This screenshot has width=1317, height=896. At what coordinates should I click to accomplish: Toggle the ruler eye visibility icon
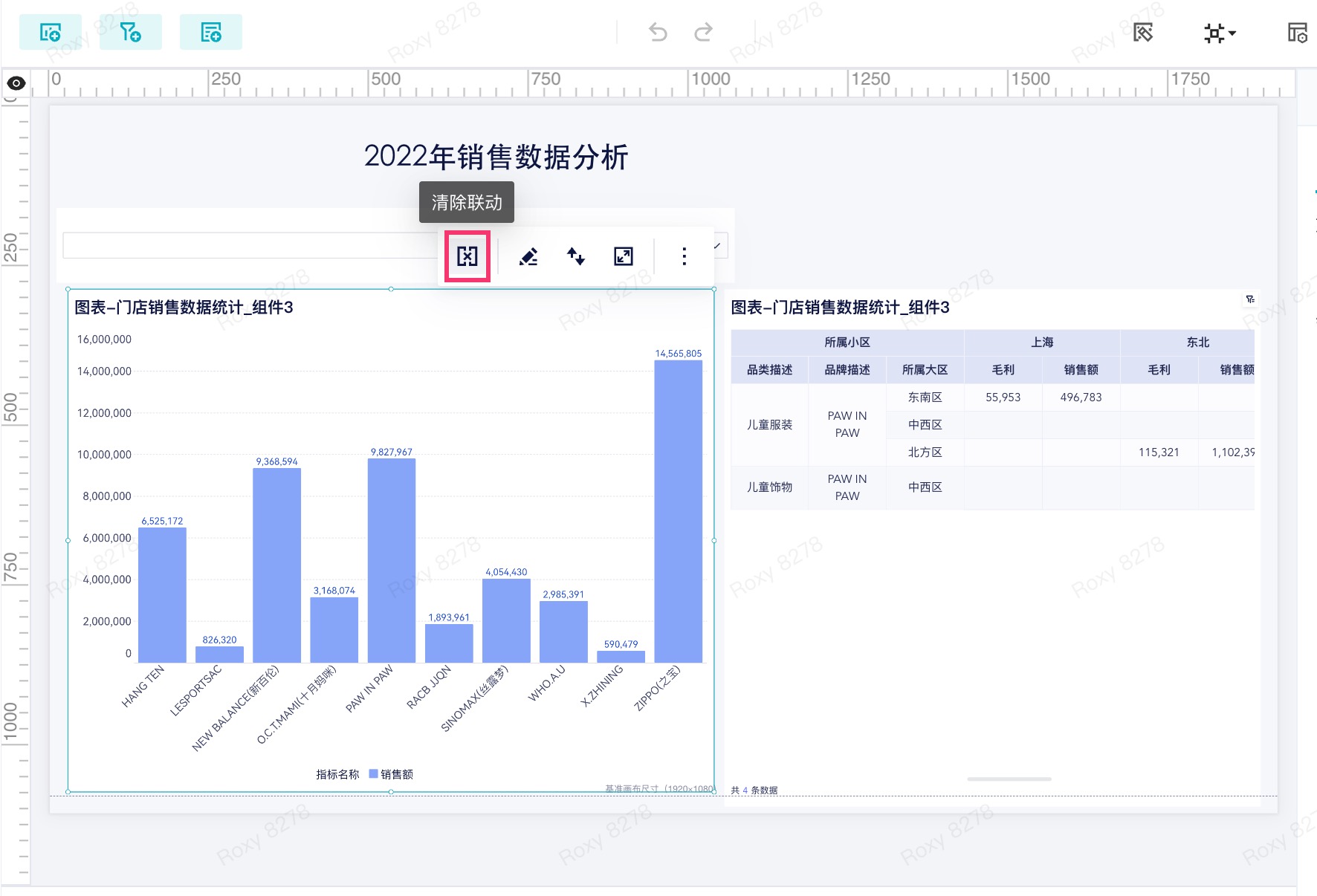click(16, 83)
